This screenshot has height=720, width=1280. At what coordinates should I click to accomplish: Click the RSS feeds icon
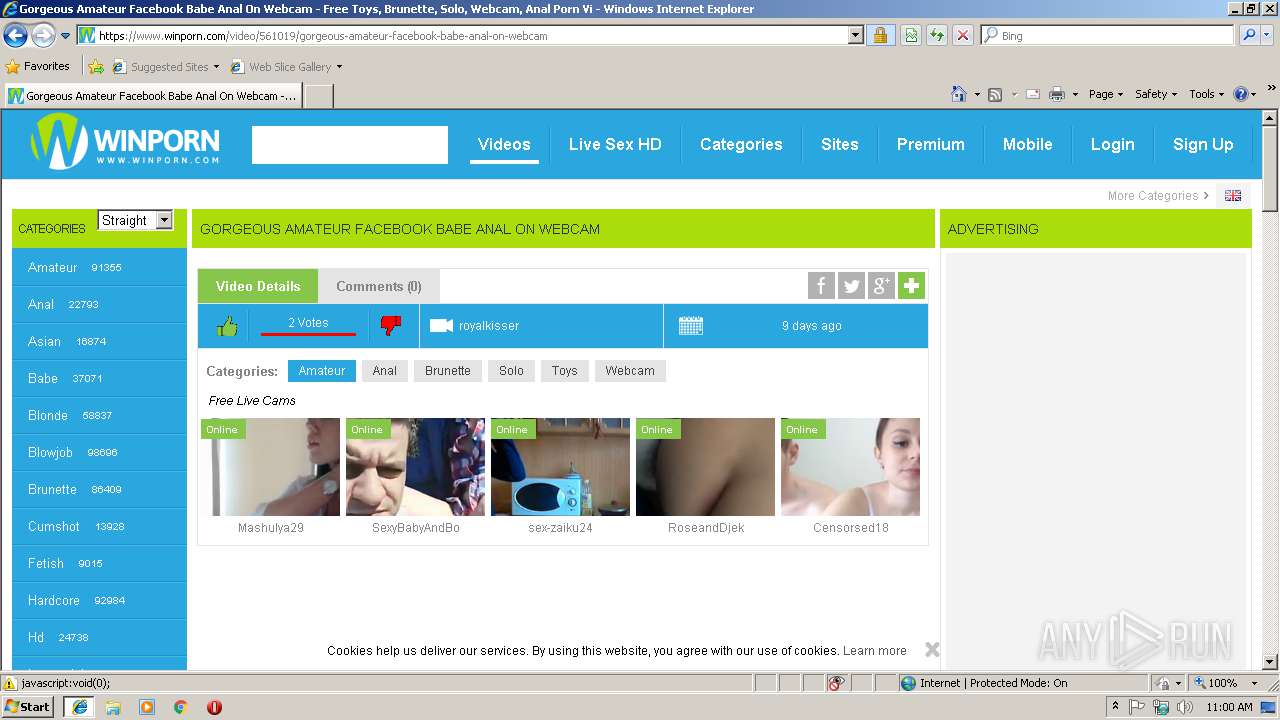995,94
